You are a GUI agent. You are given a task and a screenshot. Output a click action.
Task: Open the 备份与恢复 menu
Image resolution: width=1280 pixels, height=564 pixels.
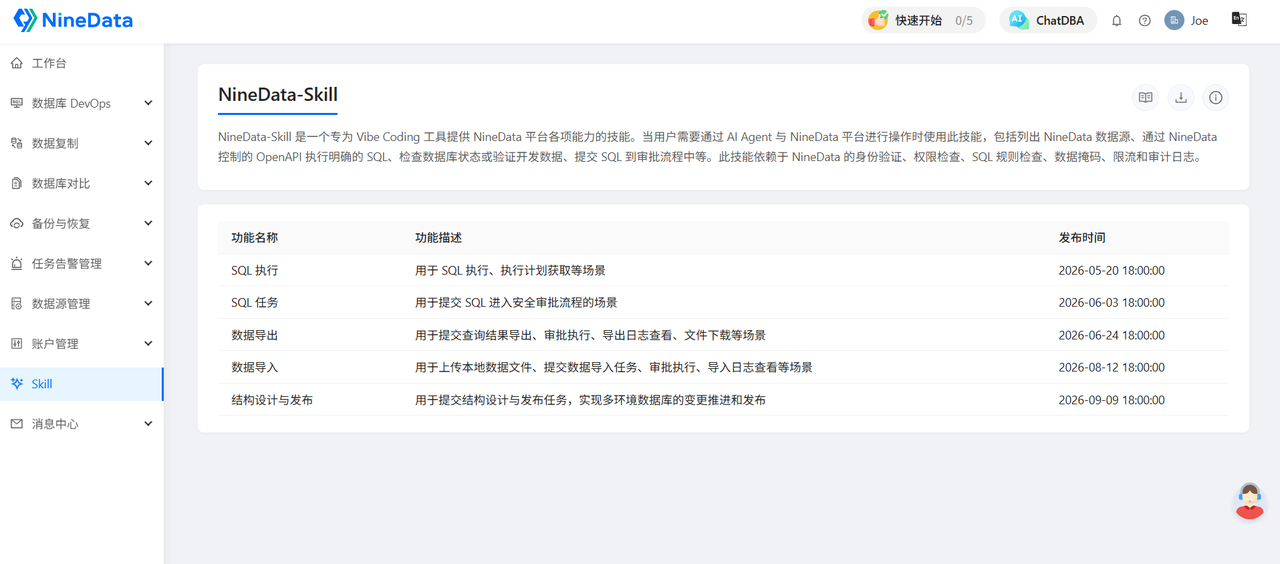point(82,223)
